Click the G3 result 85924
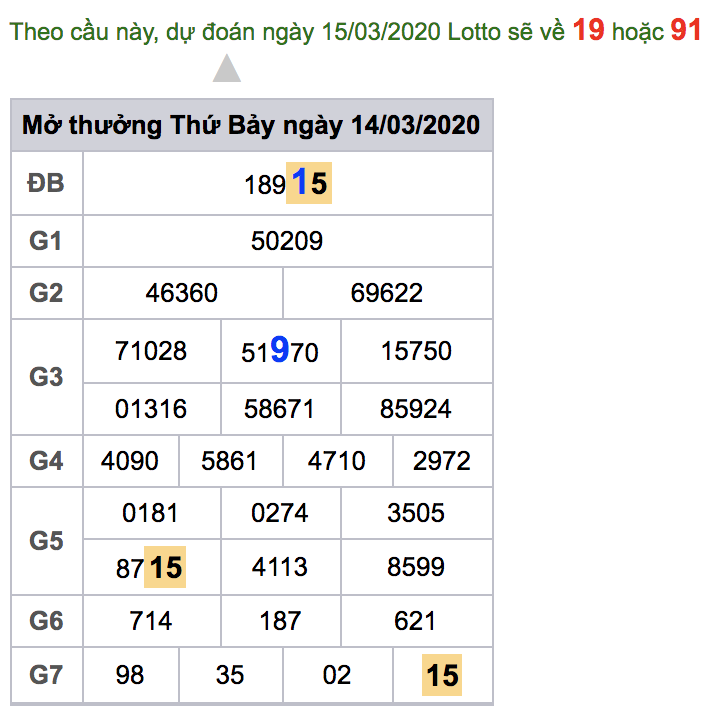Viewport: 720px width, 708px height. pyautogui.click(x=416, y=409)
